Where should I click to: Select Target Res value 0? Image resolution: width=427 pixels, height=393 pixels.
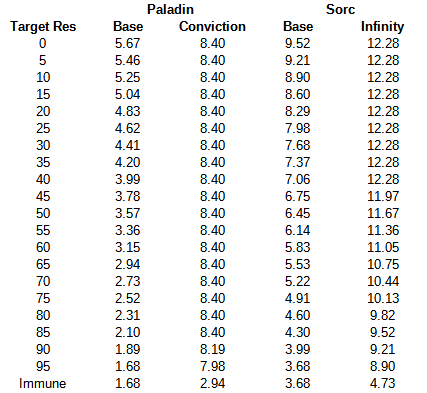tap(43, 43)
